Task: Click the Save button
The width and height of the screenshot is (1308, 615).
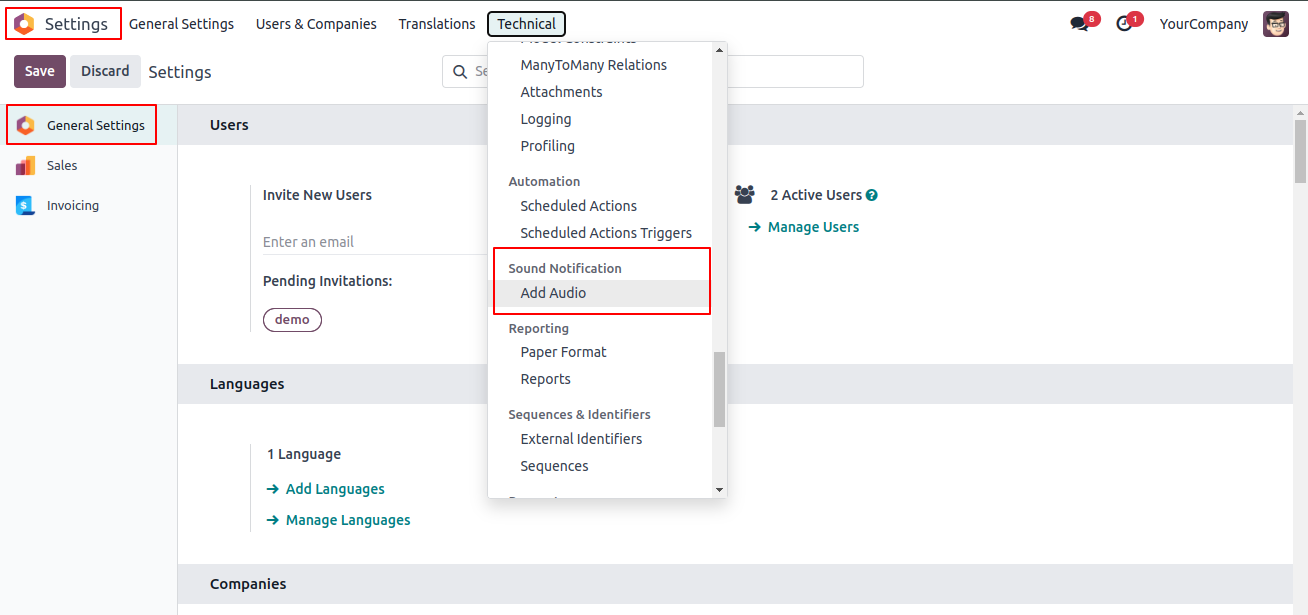Action: click(x=40, y=71)
